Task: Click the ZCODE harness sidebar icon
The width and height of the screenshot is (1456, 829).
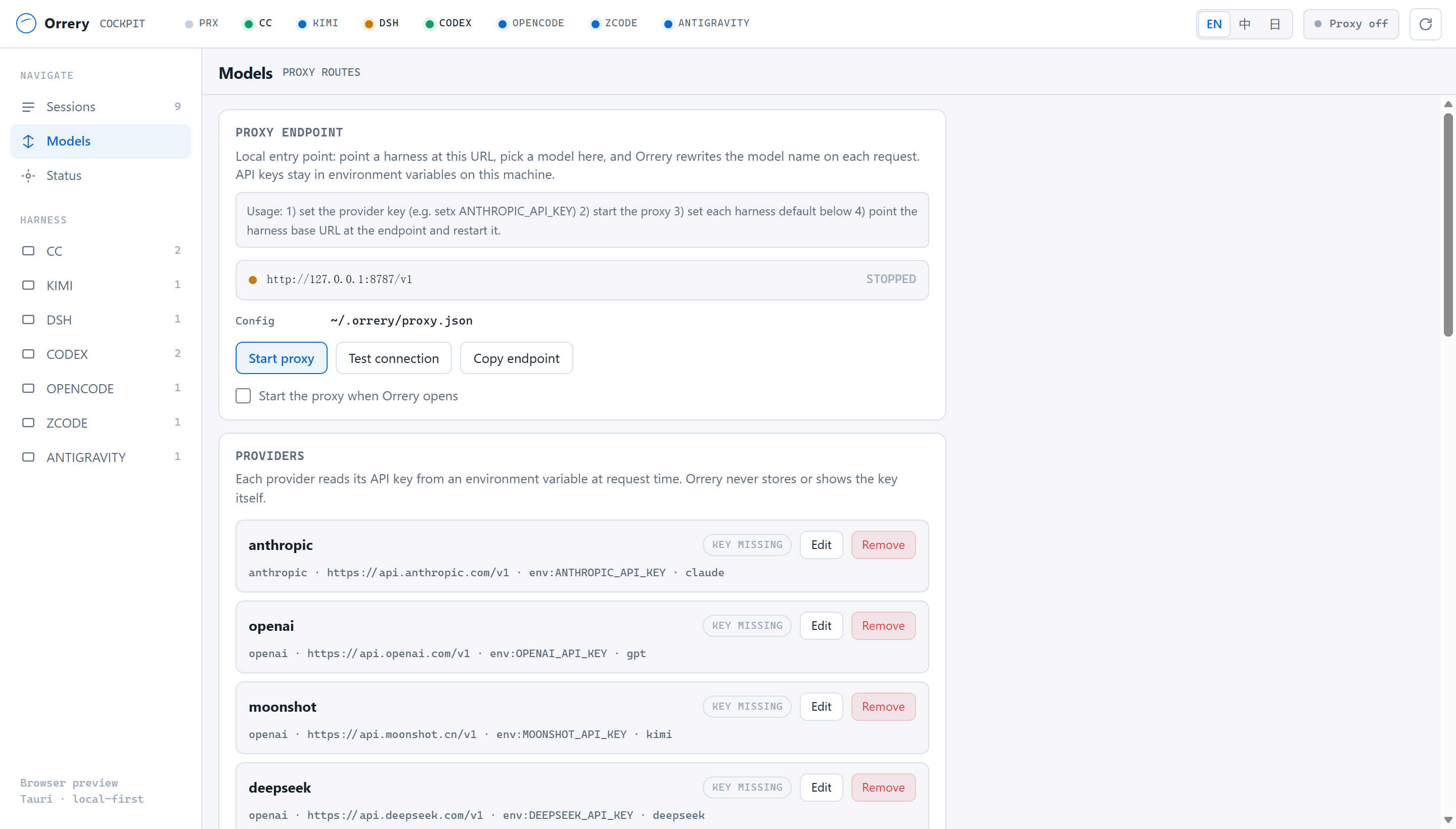Action: 28,423
